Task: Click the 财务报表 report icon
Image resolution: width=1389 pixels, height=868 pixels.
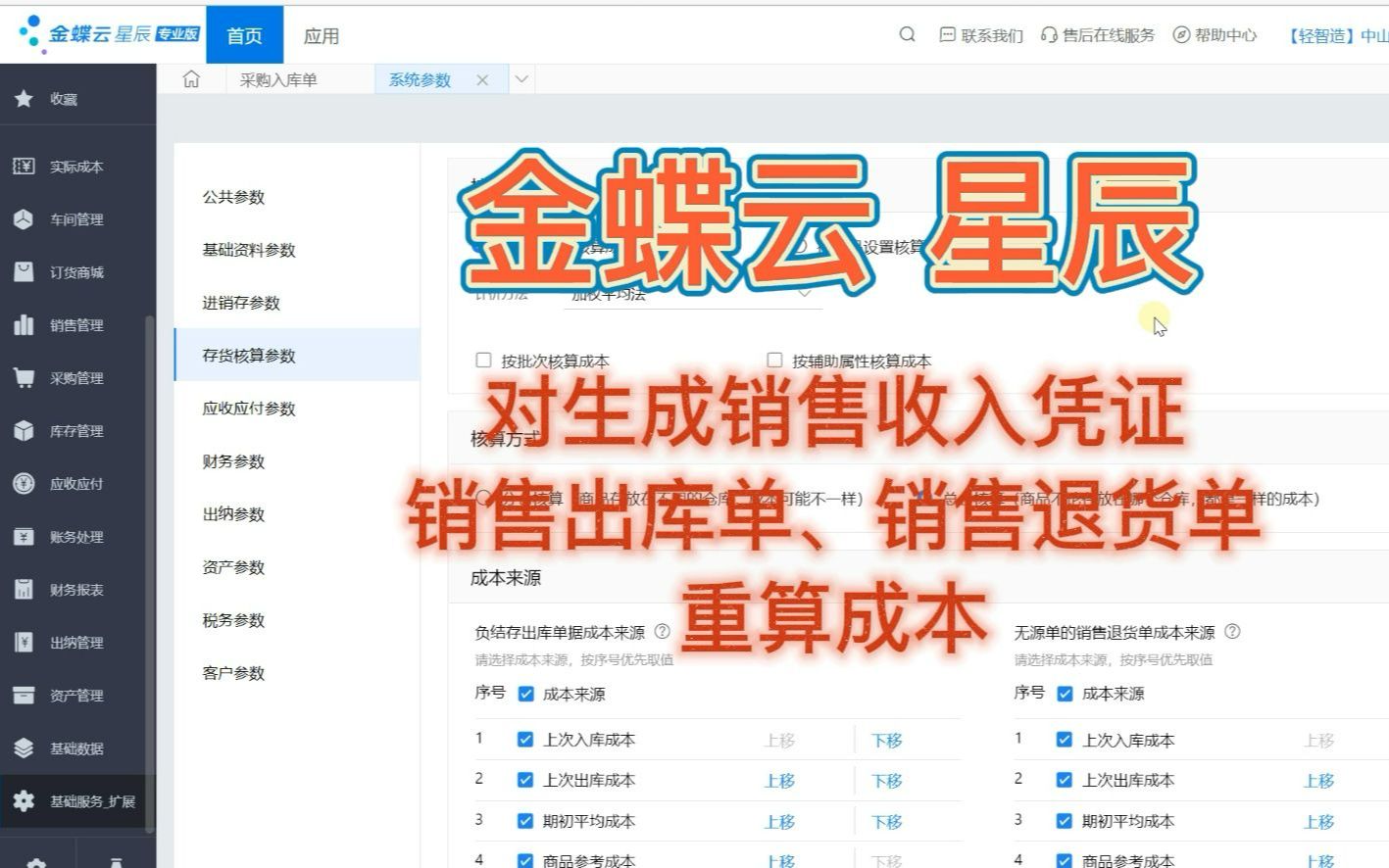Action: 24,590
